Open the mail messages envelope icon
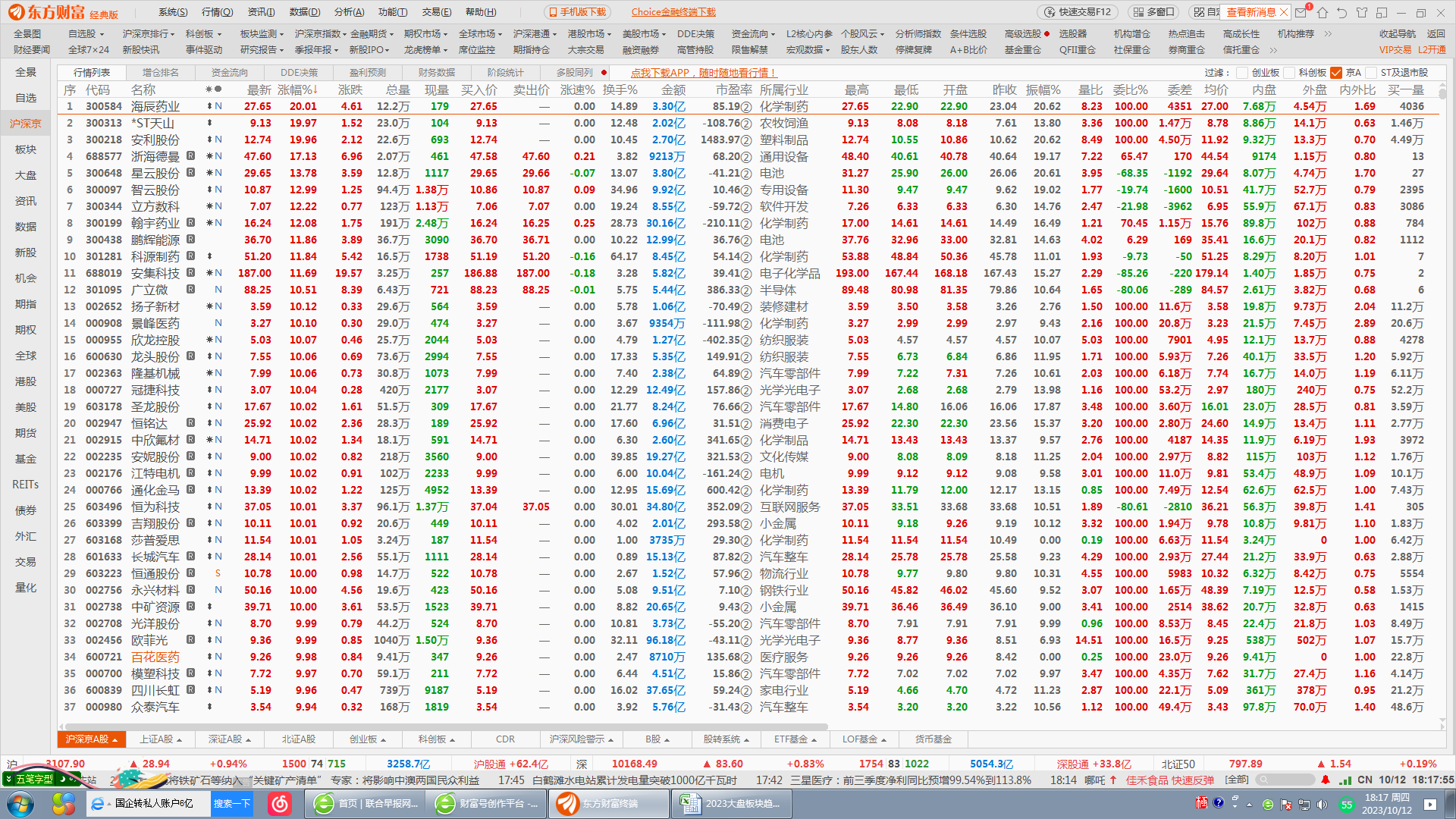This screenshot has height=819, width=1456. 1301,12
